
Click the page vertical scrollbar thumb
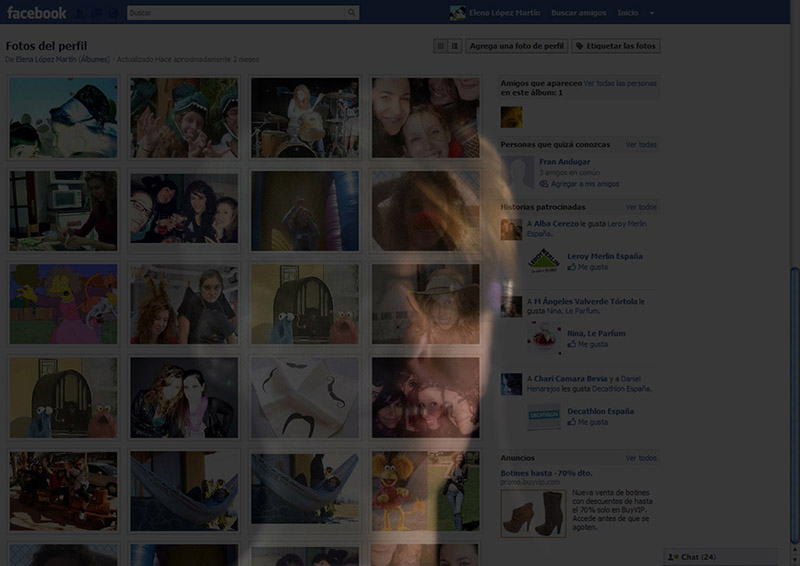pyautogui.click(x=795, y=400)
